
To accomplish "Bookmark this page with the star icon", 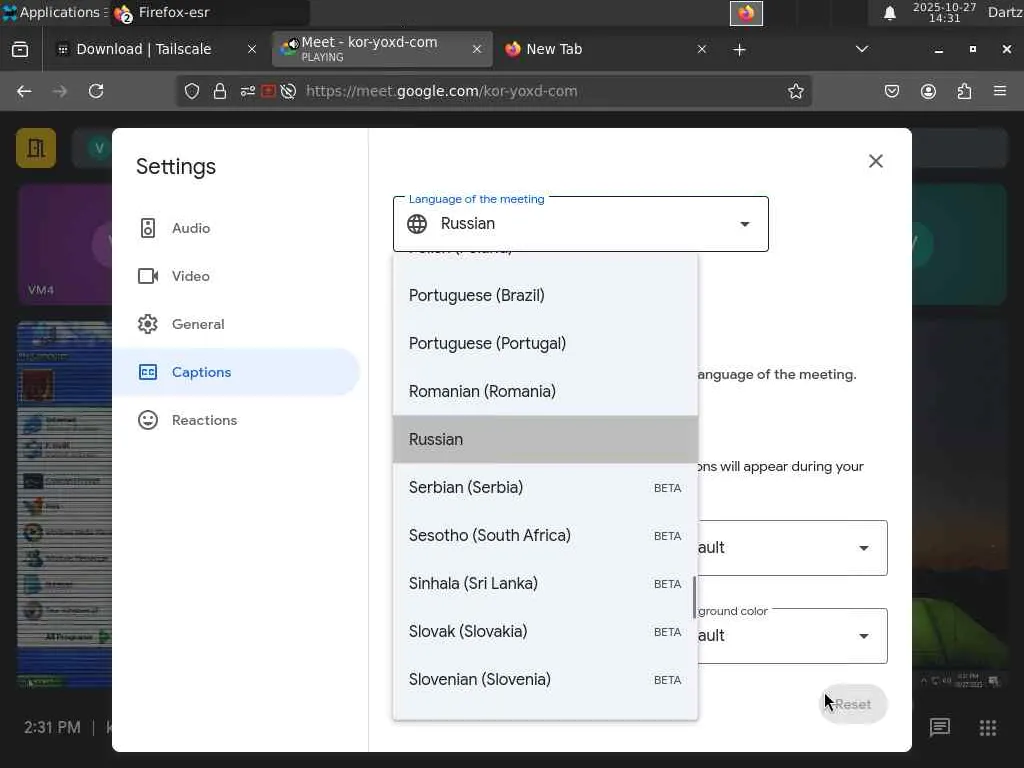I will click(x=796, y=91).
